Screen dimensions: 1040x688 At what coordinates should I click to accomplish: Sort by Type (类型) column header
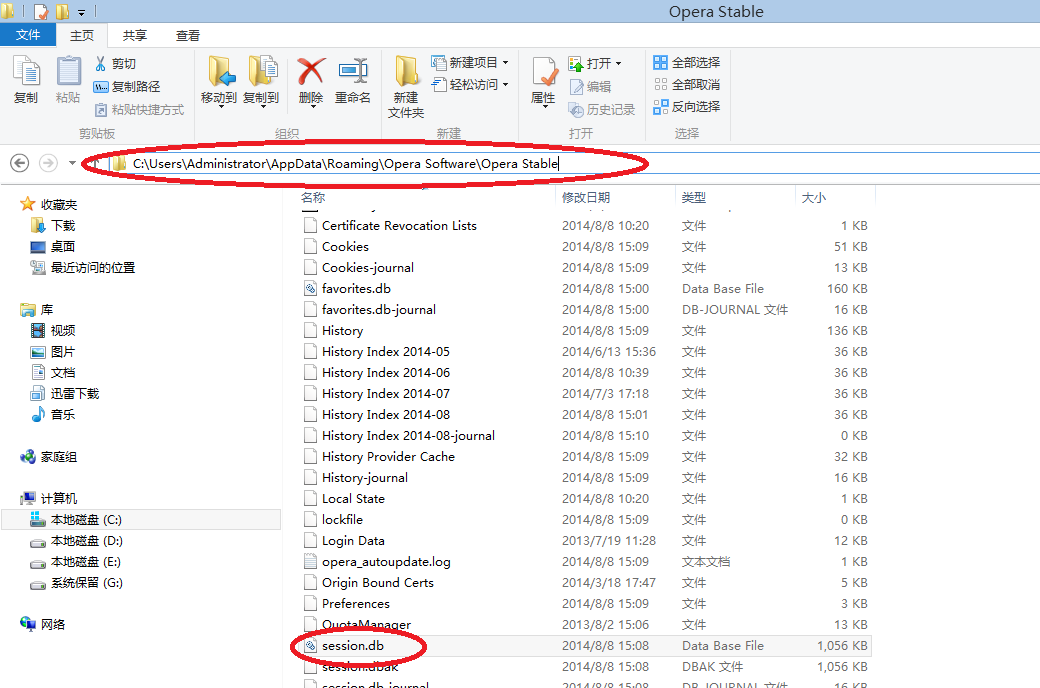[694, 197]
